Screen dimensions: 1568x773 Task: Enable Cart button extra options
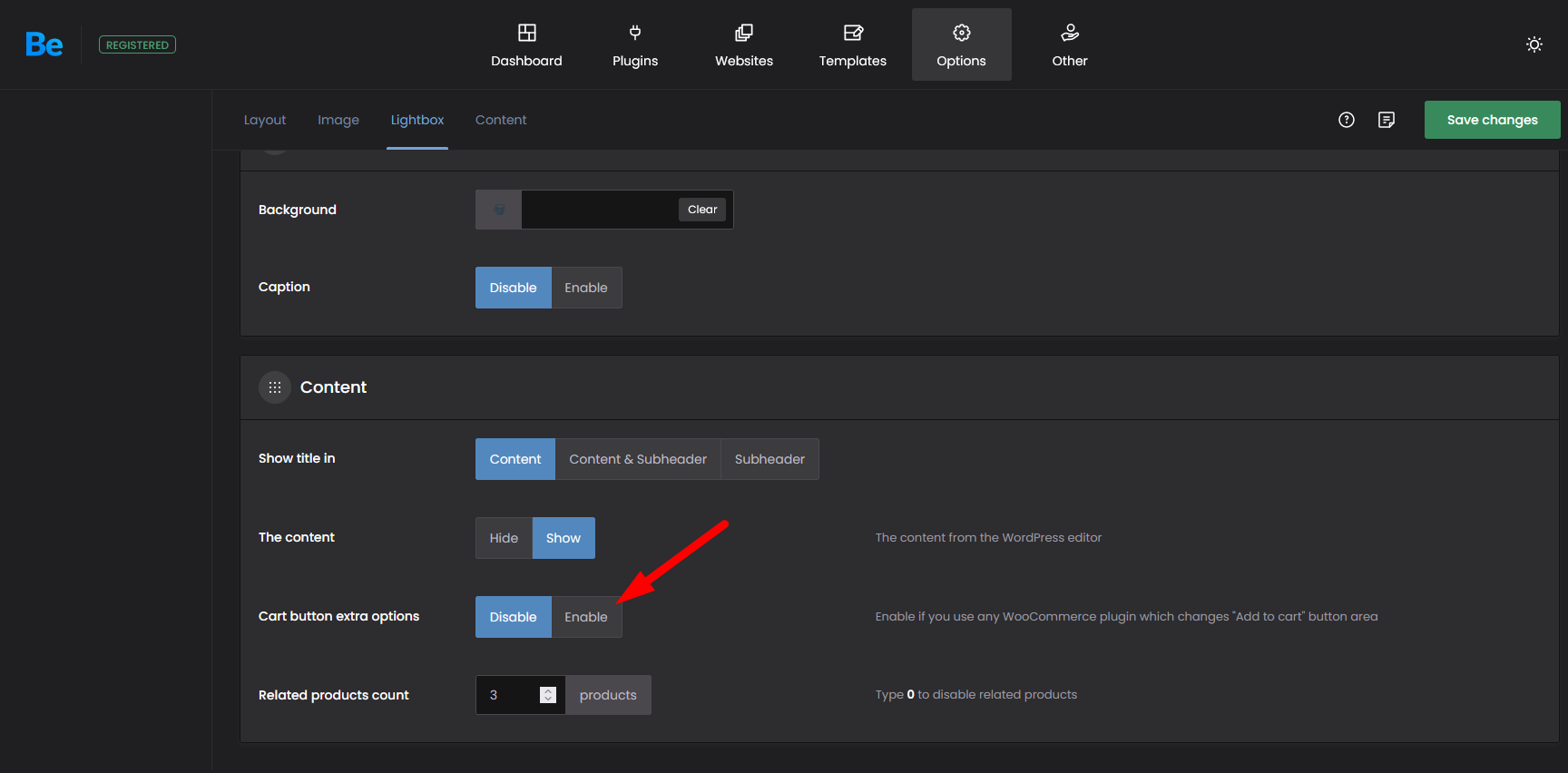586,617
